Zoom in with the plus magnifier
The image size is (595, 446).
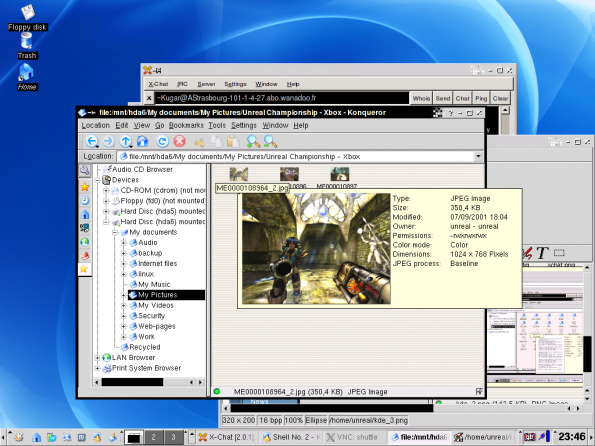click(x=253, y=141)
